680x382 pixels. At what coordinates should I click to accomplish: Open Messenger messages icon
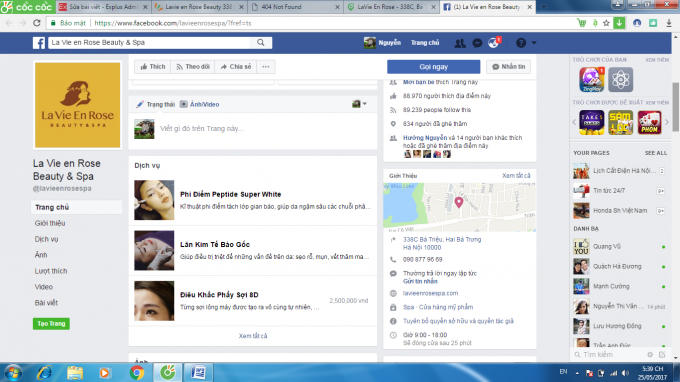click(477, 42)
